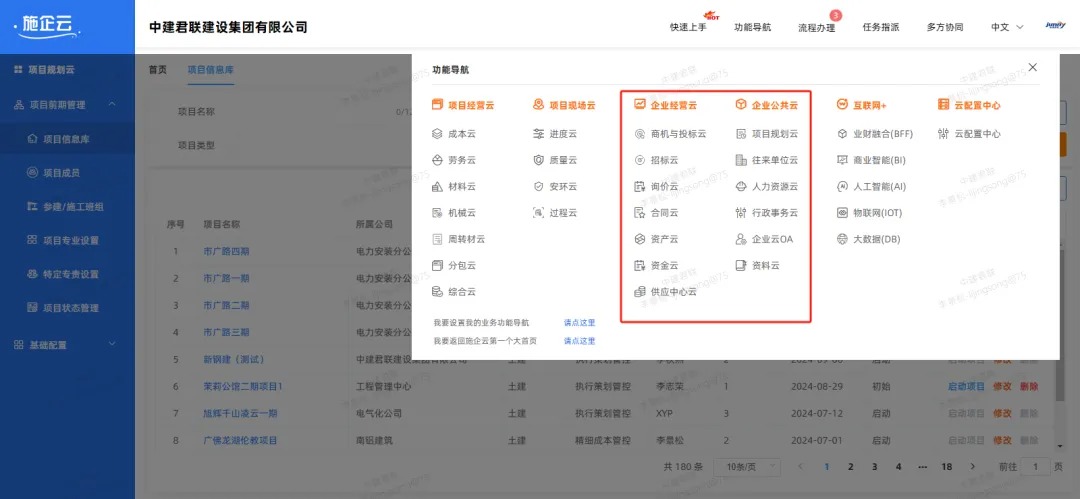Open 项目规划云 icon under 企业公共云
The image size is (1080, 499).
tap(741, 134)
